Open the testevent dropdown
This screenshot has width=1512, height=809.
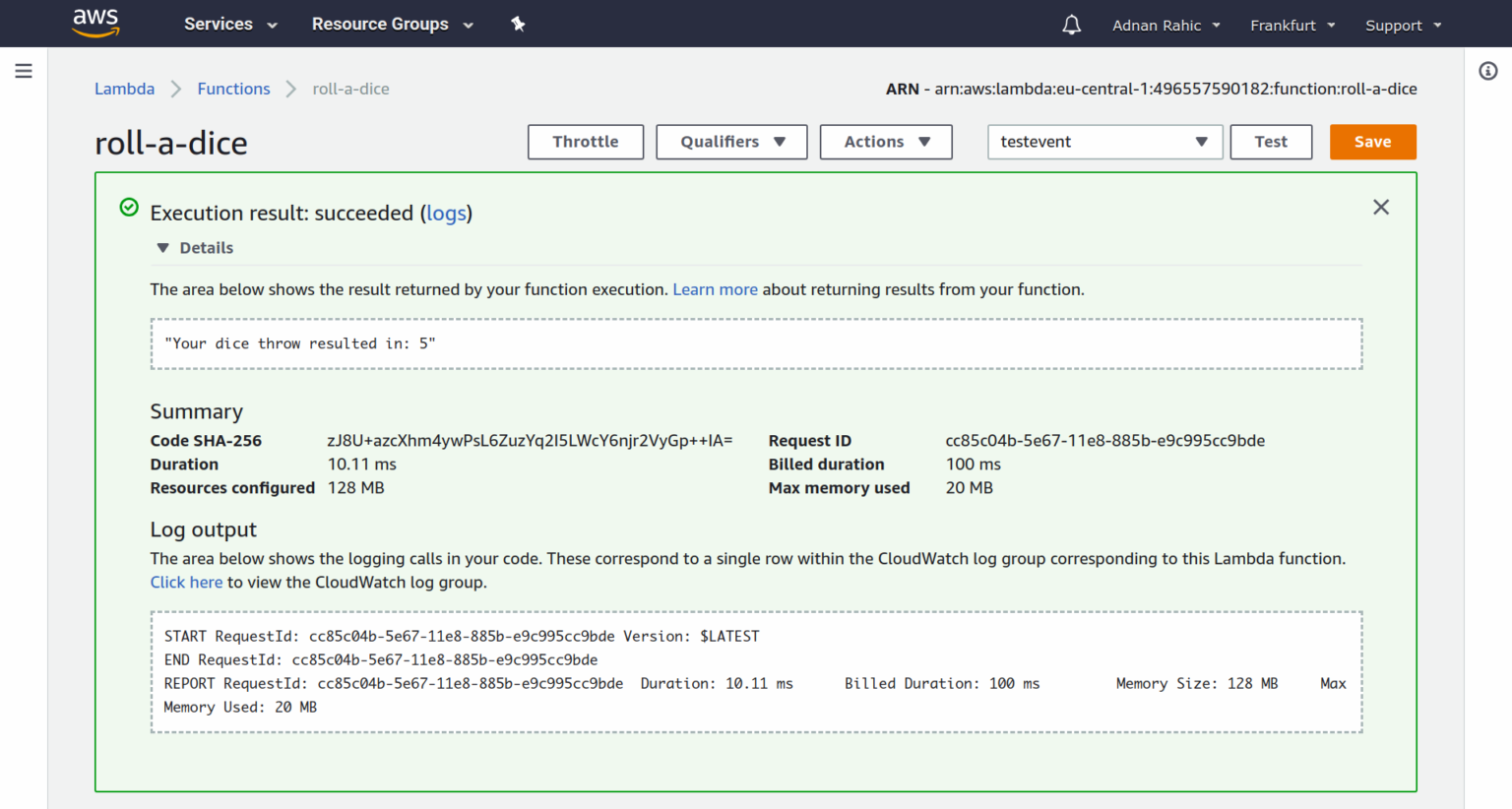pos(1103,141)
